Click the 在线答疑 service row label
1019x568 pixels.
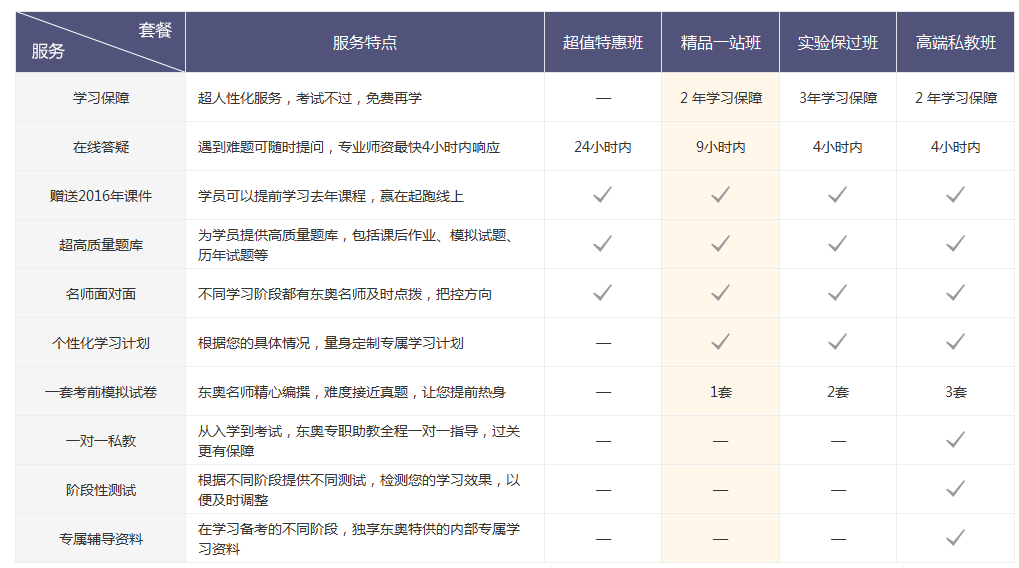pyautogui.click(x=101, y=147)
